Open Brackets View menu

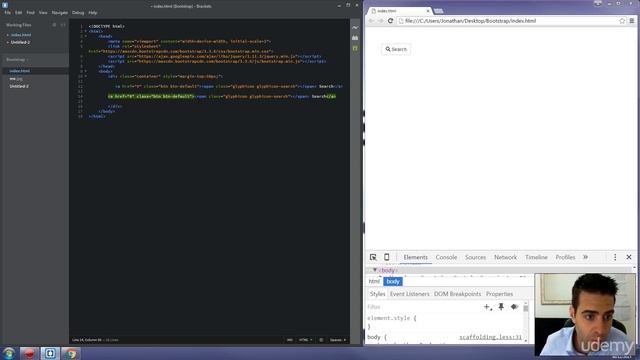43,13
